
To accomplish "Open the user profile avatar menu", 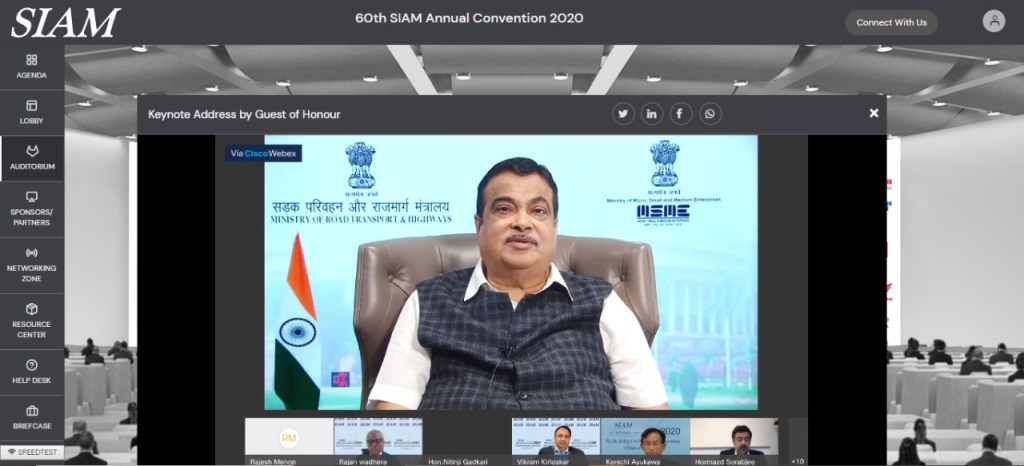I will tap(993, 21).
